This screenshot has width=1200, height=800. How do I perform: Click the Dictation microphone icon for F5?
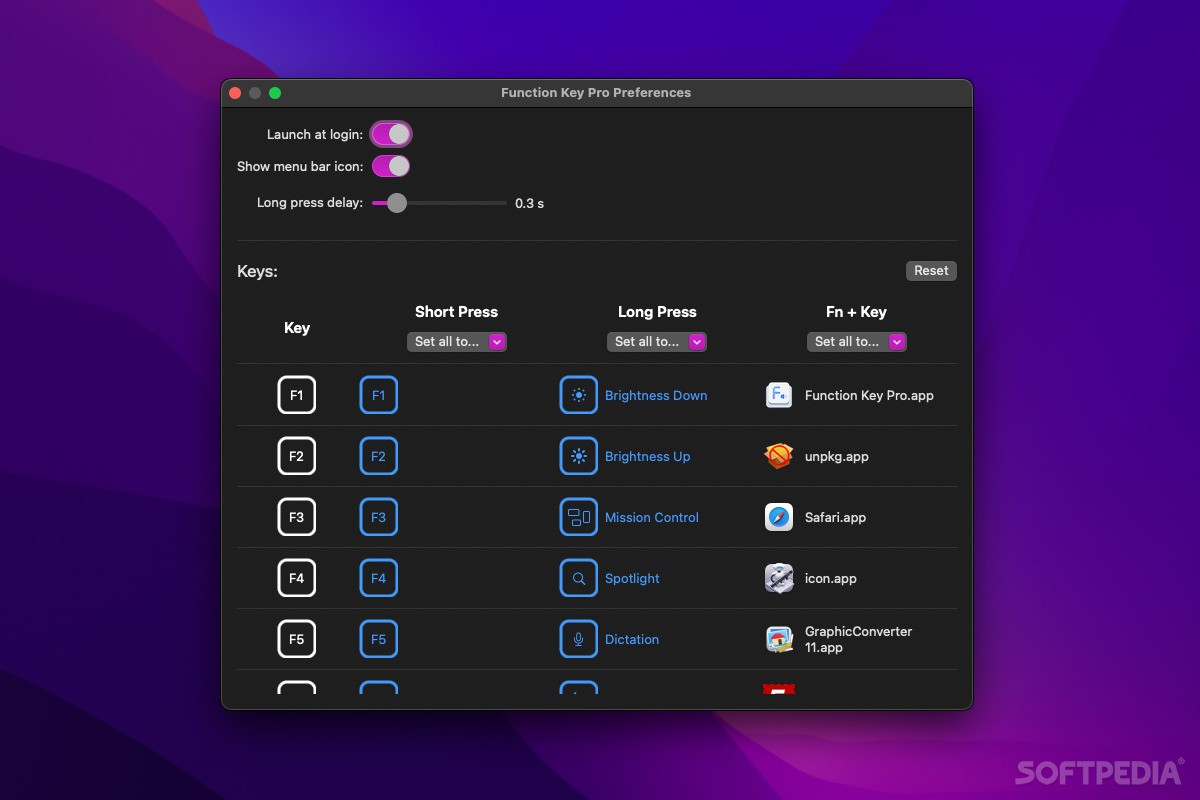pyautogui.click(x=578, y=639)
